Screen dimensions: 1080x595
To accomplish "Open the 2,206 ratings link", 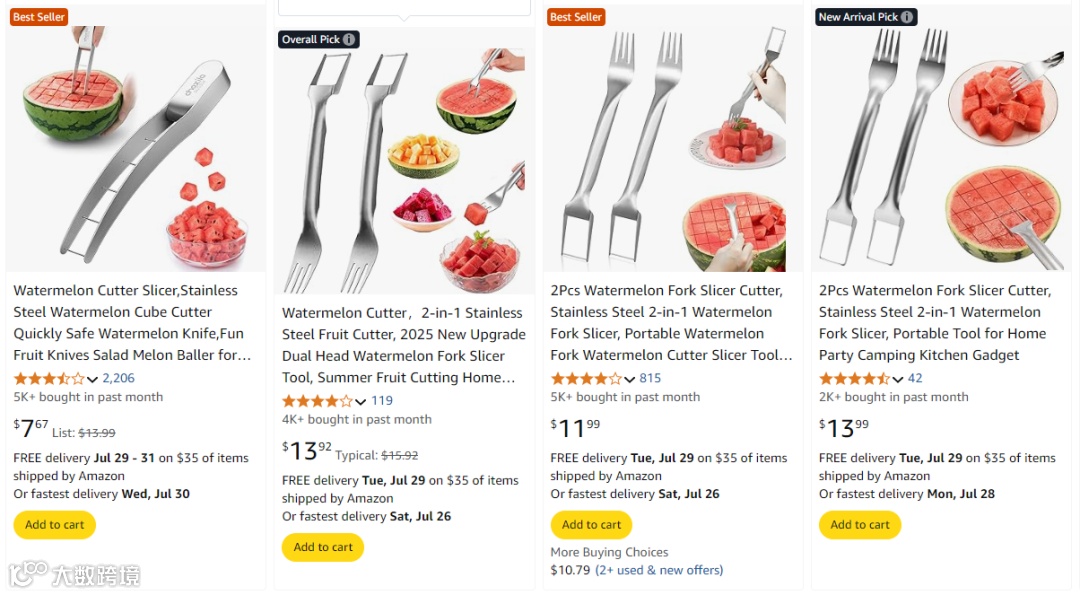I will tap(118, 378).
